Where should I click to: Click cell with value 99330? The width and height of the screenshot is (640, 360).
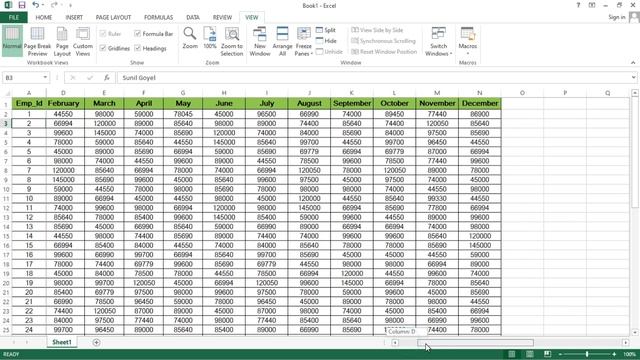437,199
